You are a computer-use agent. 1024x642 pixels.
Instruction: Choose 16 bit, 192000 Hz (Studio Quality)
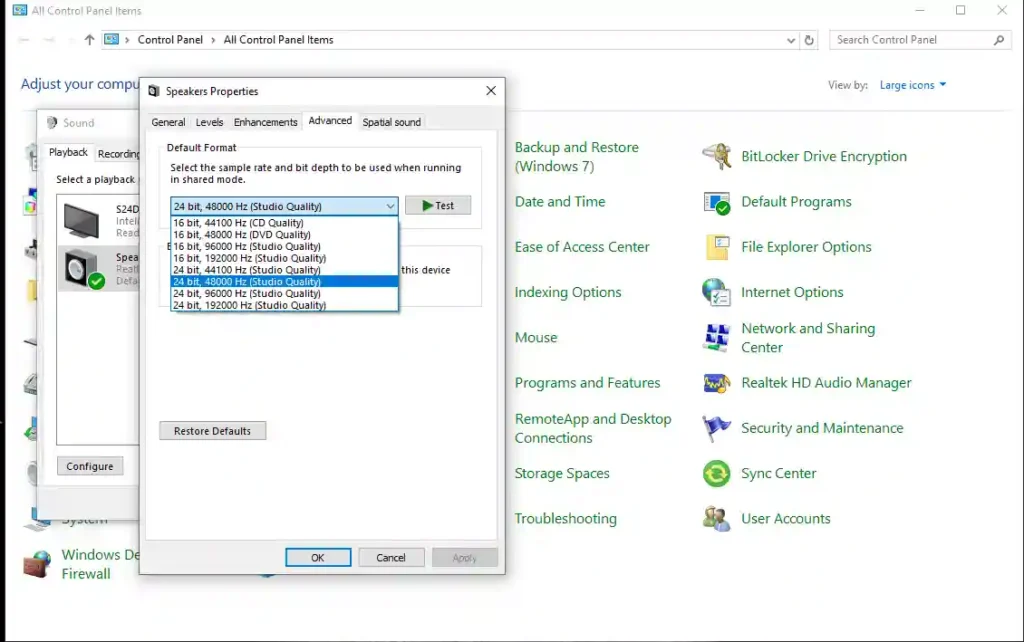[x=284, y=258]
